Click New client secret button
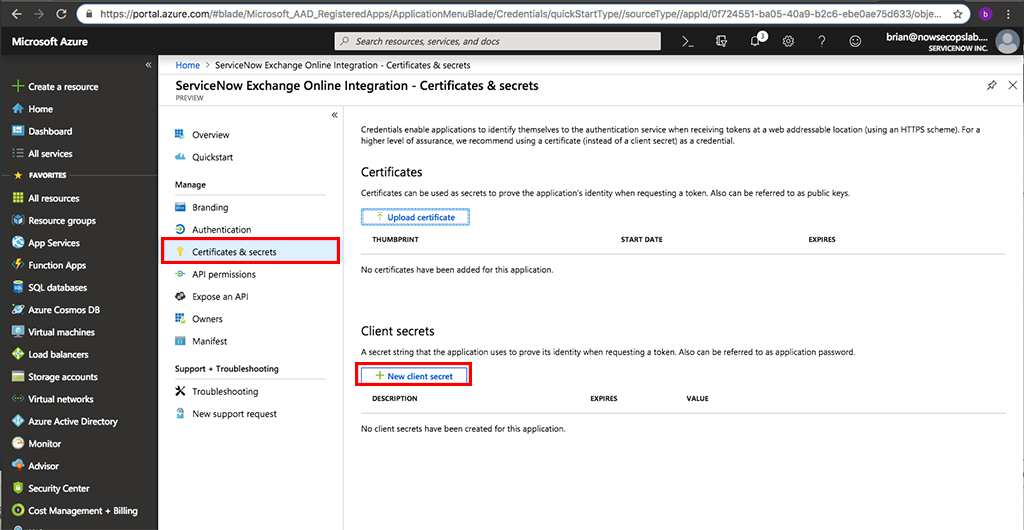The width and height of the screenshot is (1024, 530). click(x=415, y=376)
